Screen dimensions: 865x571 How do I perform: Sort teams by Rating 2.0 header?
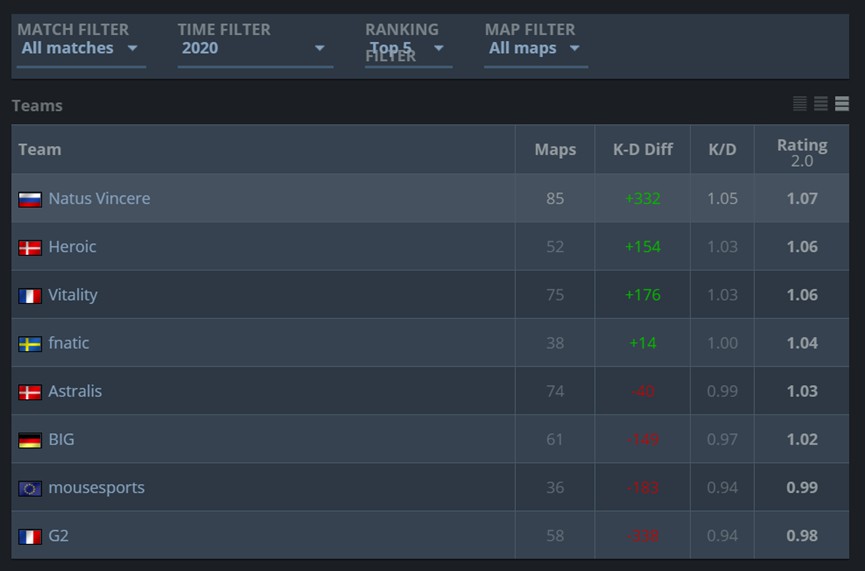802,150
